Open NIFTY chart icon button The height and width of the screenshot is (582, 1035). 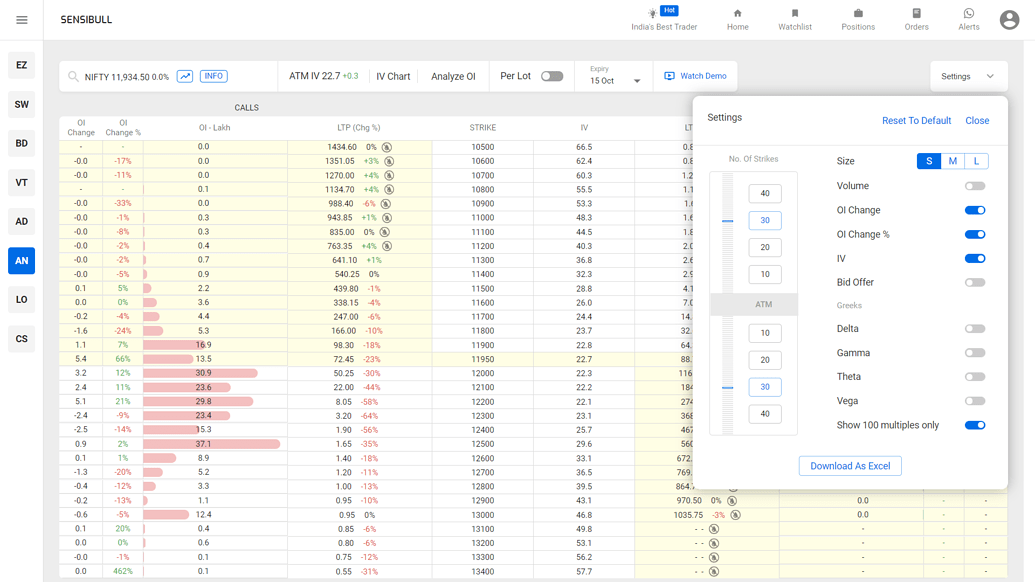point(185,76)
